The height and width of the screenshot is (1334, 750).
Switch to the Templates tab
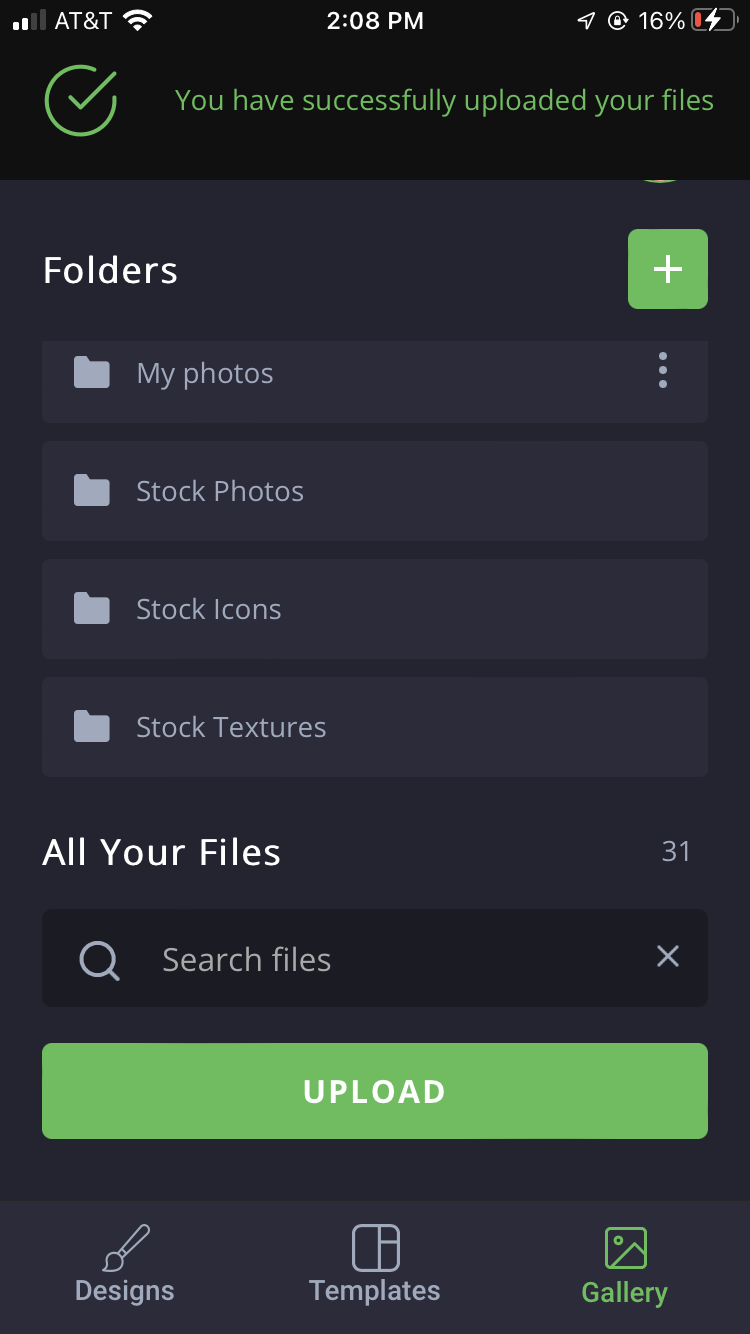point(375,1264)
